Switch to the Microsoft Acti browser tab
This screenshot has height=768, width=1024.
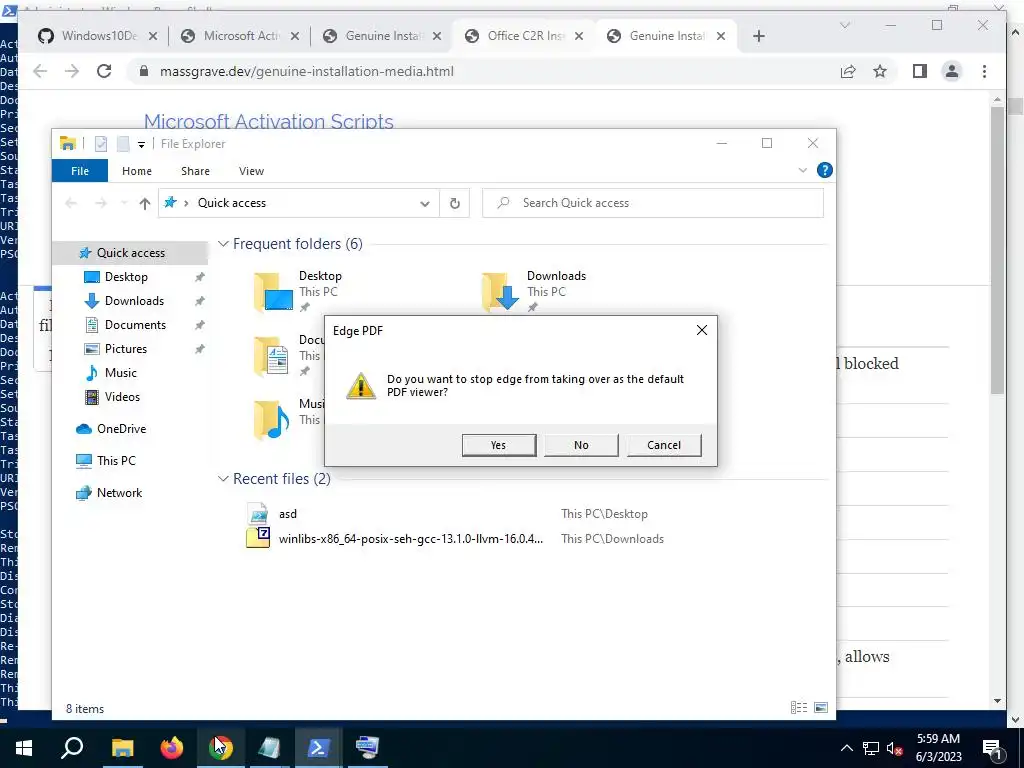pos(240,36)
